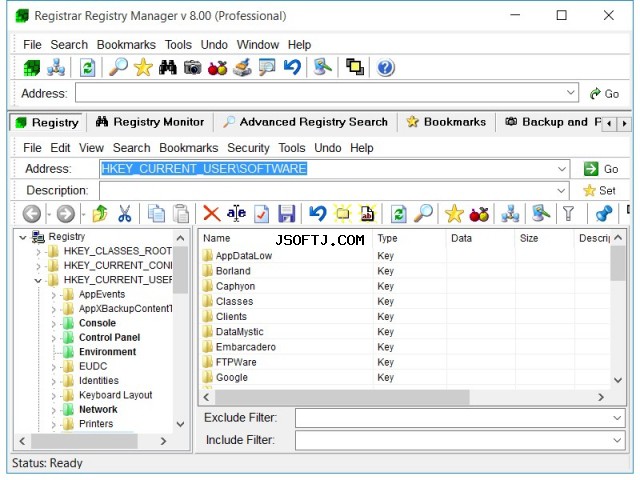Select Network in registry tree
Viewport: 640px width, 480px height.
point(98,409)
